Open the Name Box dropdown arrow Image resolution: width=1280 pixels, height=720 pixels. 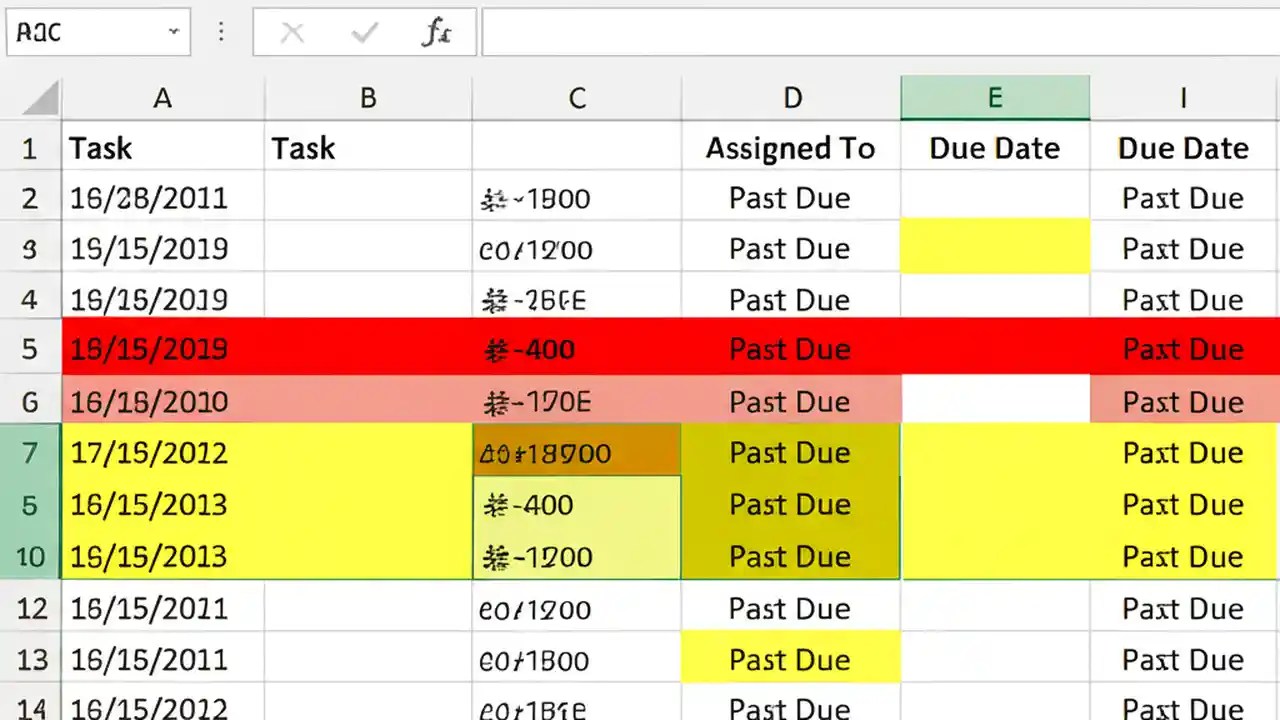[170, 31]
